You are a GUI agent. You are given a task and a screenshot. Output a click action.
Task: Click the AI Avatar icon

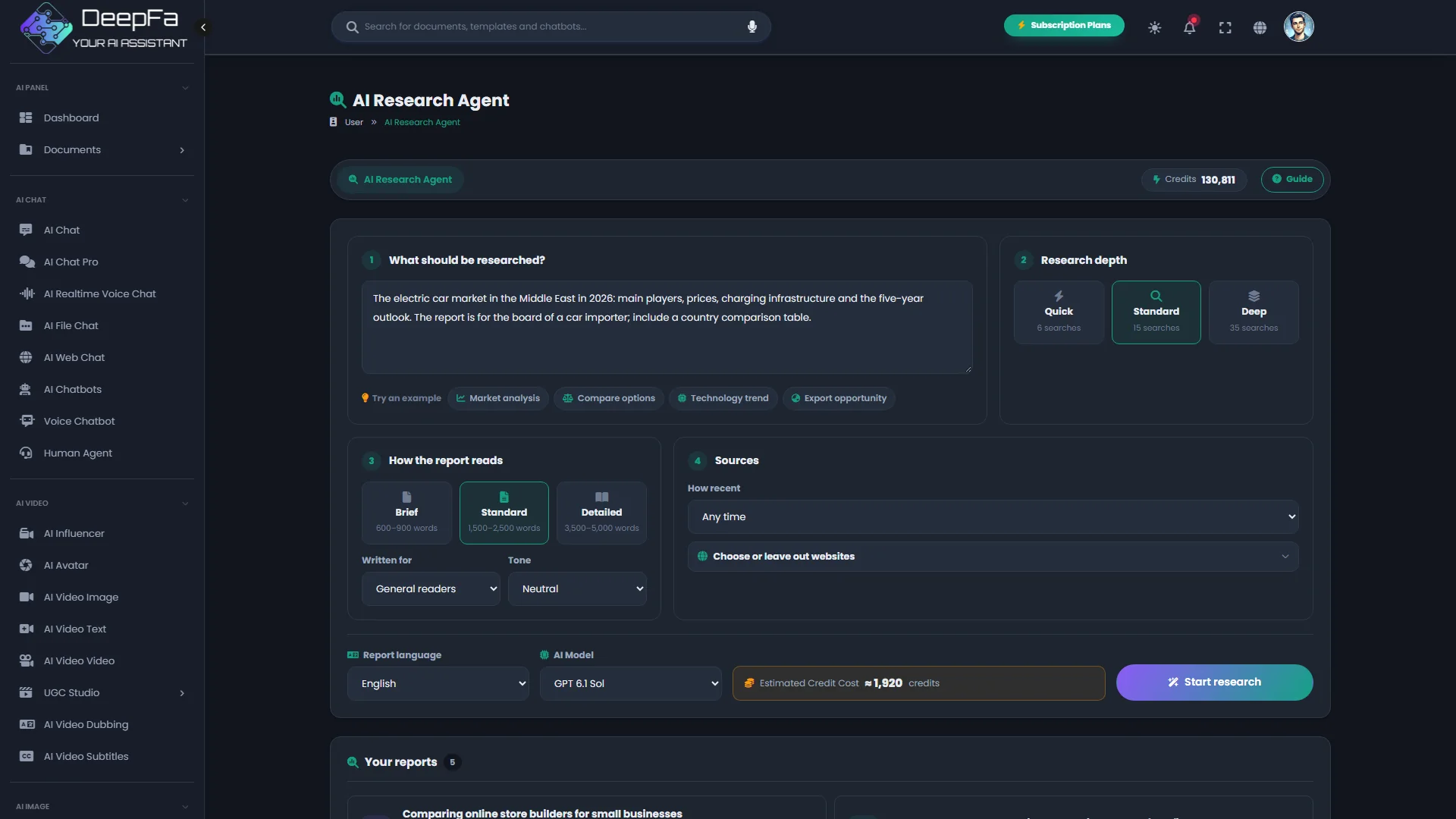(x=26, y=565)
